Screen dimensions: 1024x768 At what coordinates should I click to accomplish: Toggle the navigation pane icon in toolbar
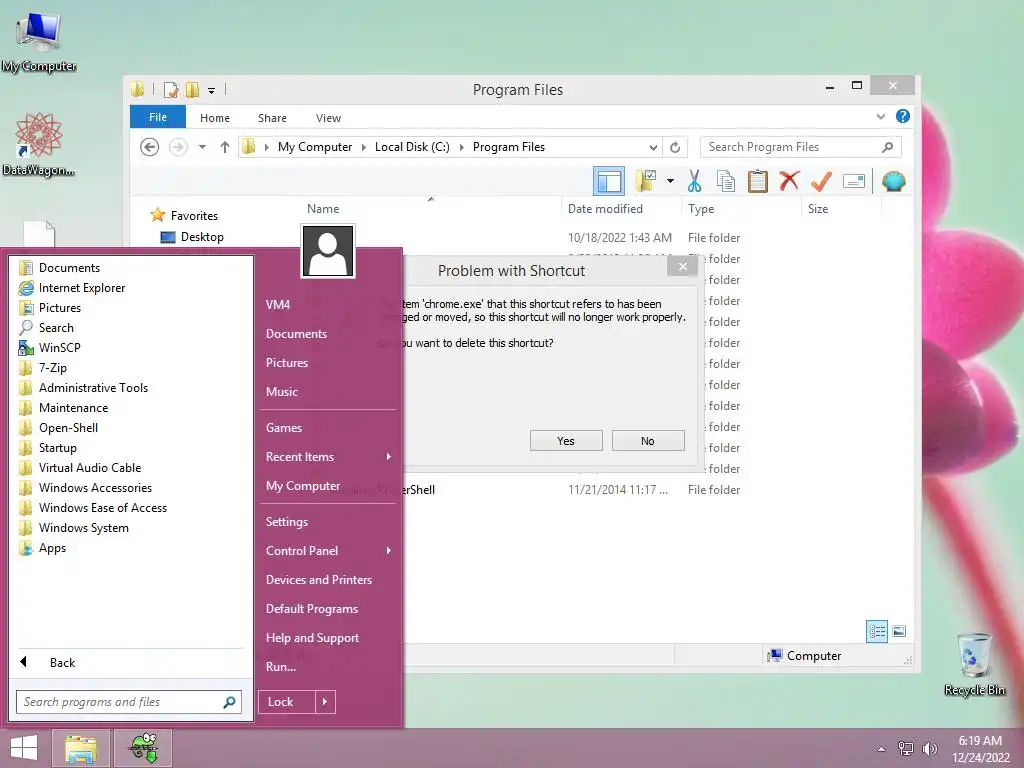click(609, 181)
